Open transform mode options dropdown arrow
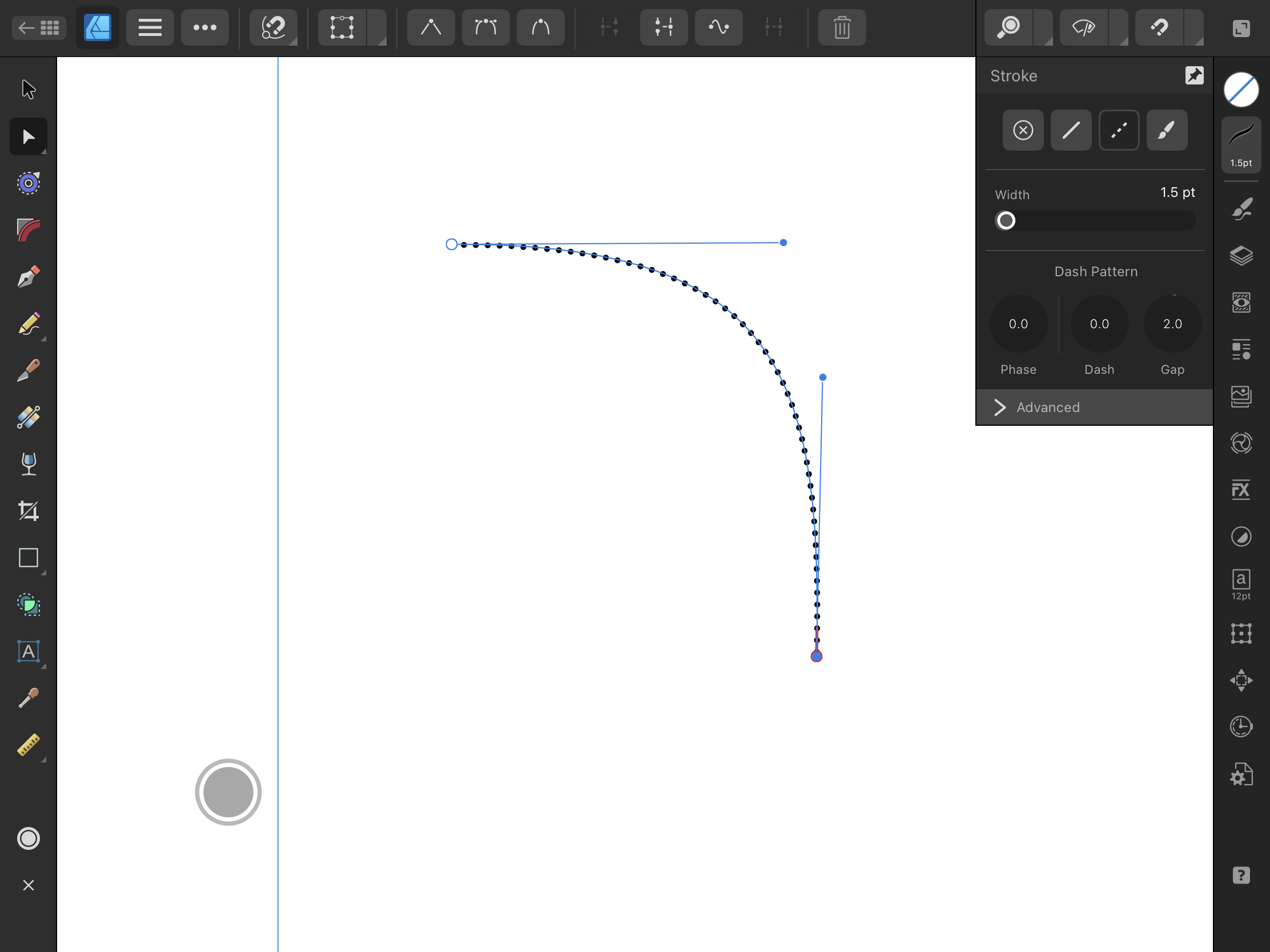The image size is (1270, 952). coord(377,27)
